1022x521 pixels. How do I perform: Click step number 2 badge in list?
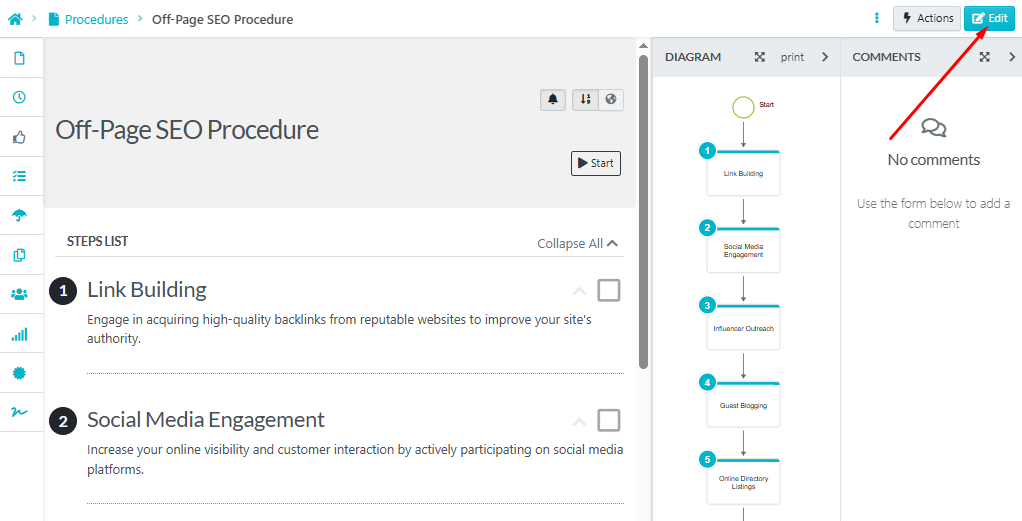click(63, 422)
